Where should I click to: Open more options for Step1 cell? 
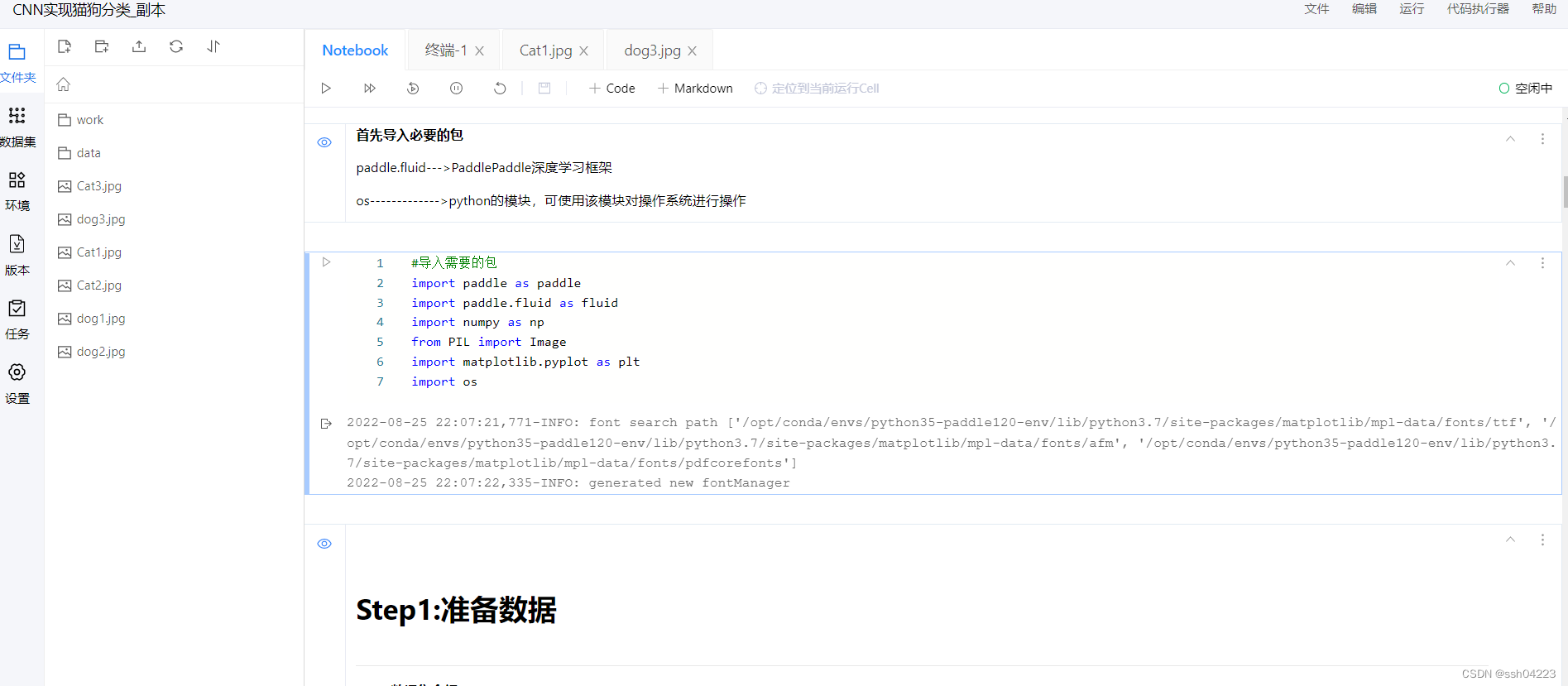1542,540
